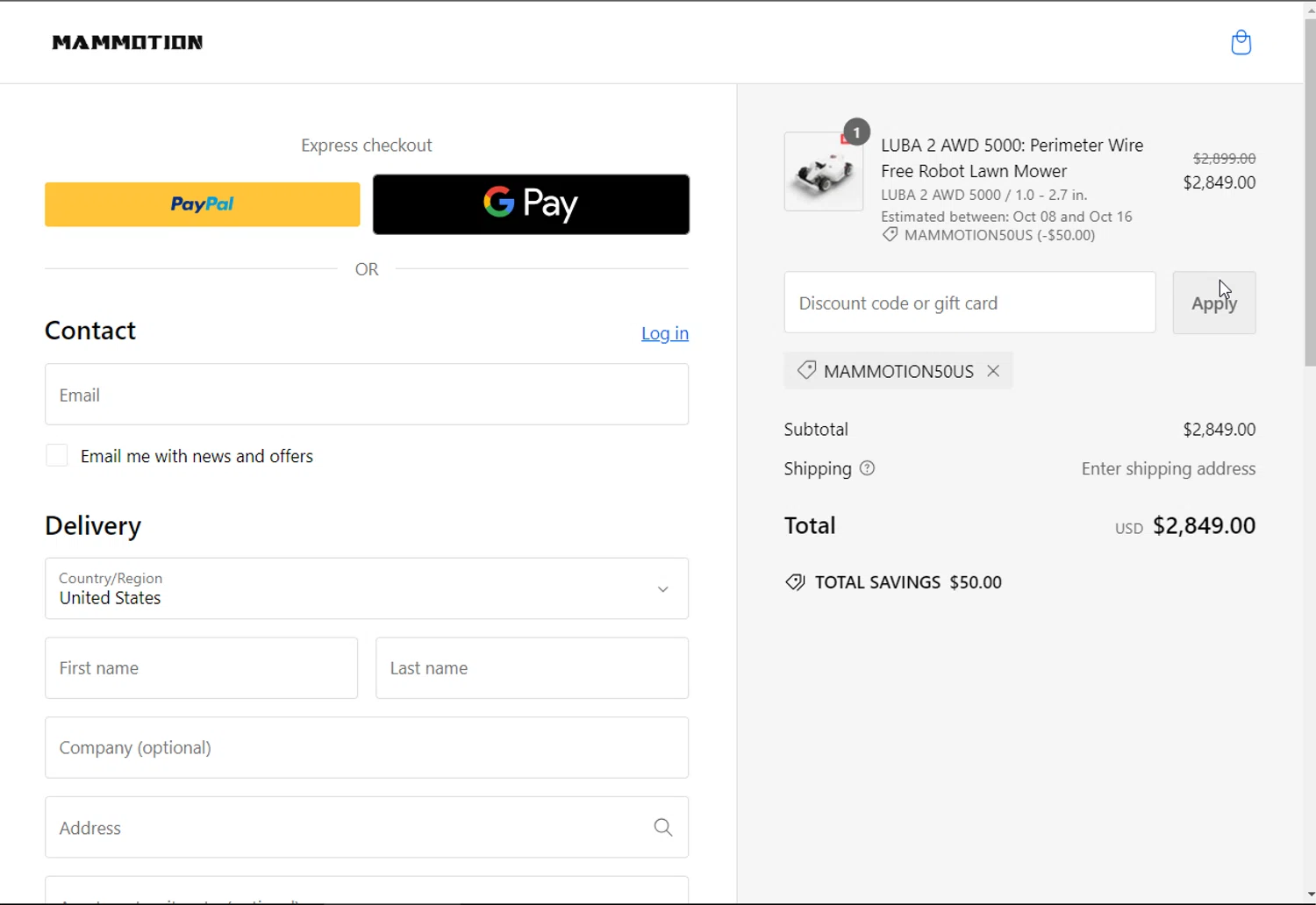Click the Total amount $2,849.00
The height and width of the screenshot is (905, 1316).
(x=1204, y=525)
